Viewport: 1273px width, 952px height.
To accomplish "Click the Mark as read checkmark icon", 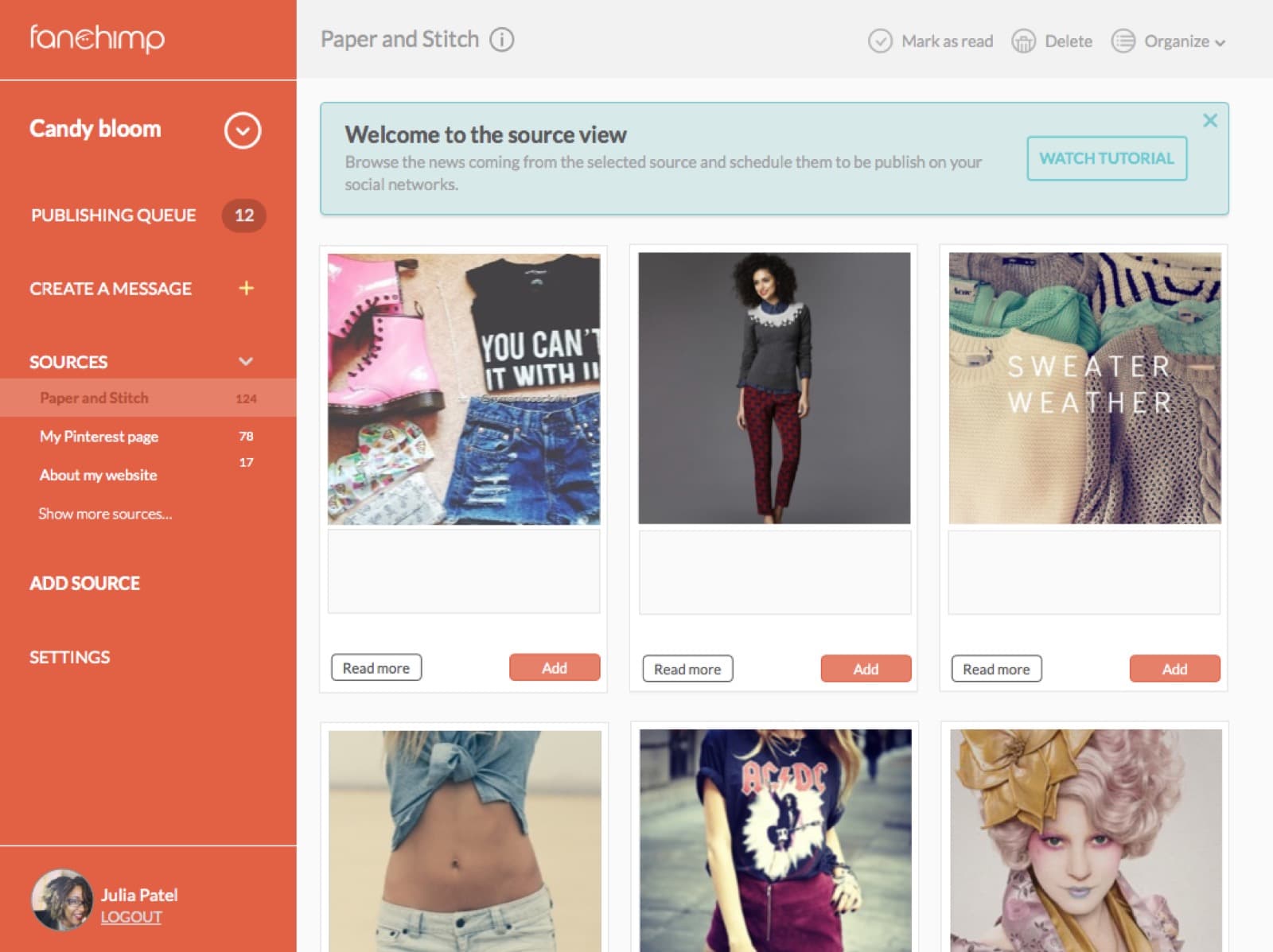I will coord(879,41).
